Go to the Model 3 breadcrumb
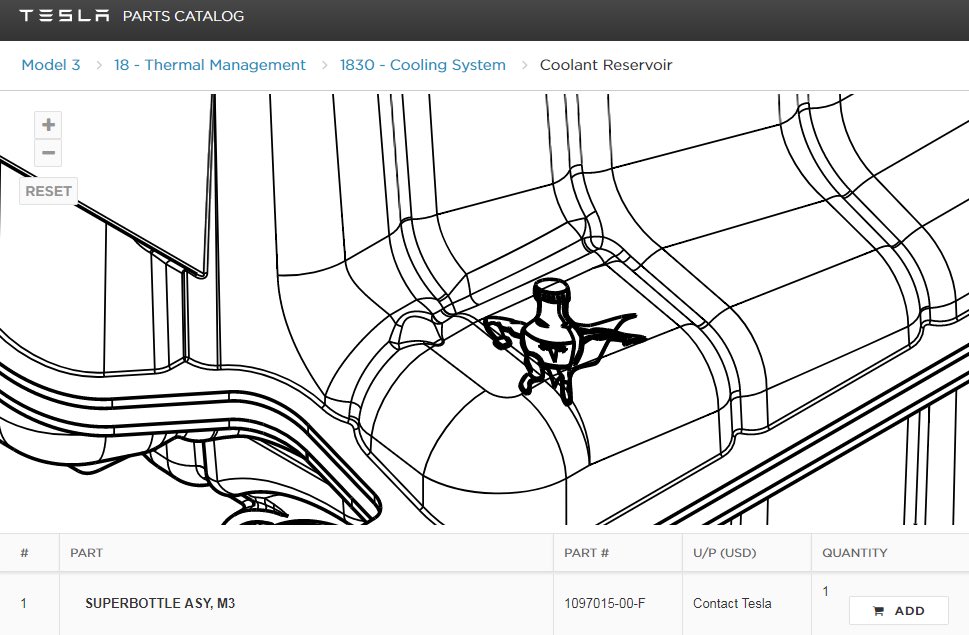This screenshot has height=635, width=969. tap(51, 65)
